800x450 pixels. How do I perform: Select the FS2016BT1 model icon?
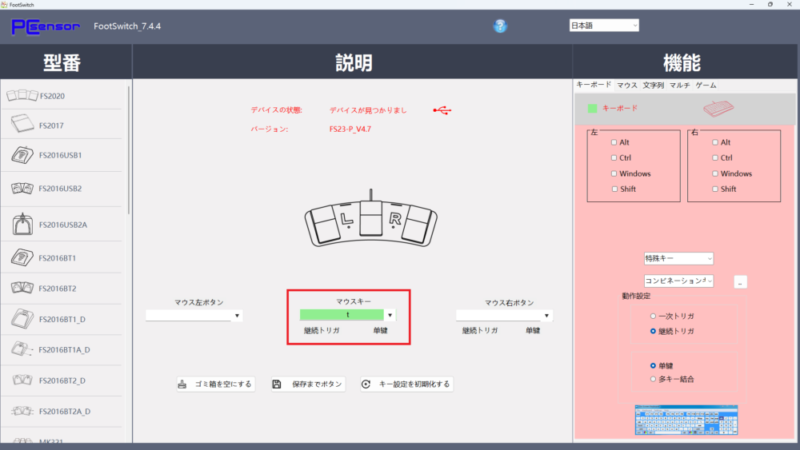pyautogui.click(x=22, y=258)
